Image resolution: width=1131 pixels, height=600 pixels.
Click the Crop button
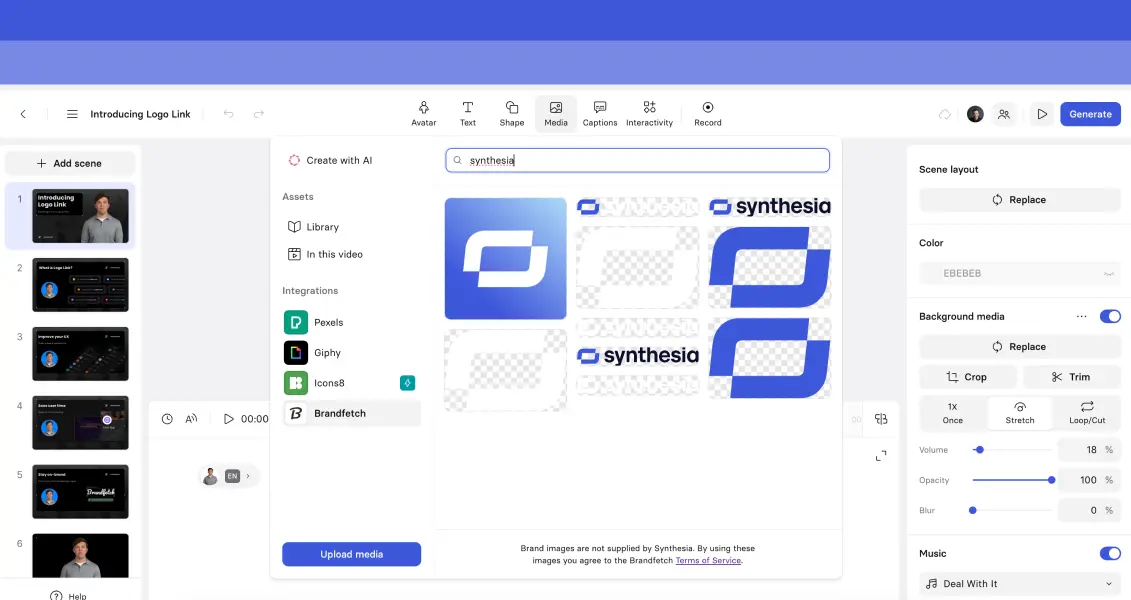(x=967, y=377)
